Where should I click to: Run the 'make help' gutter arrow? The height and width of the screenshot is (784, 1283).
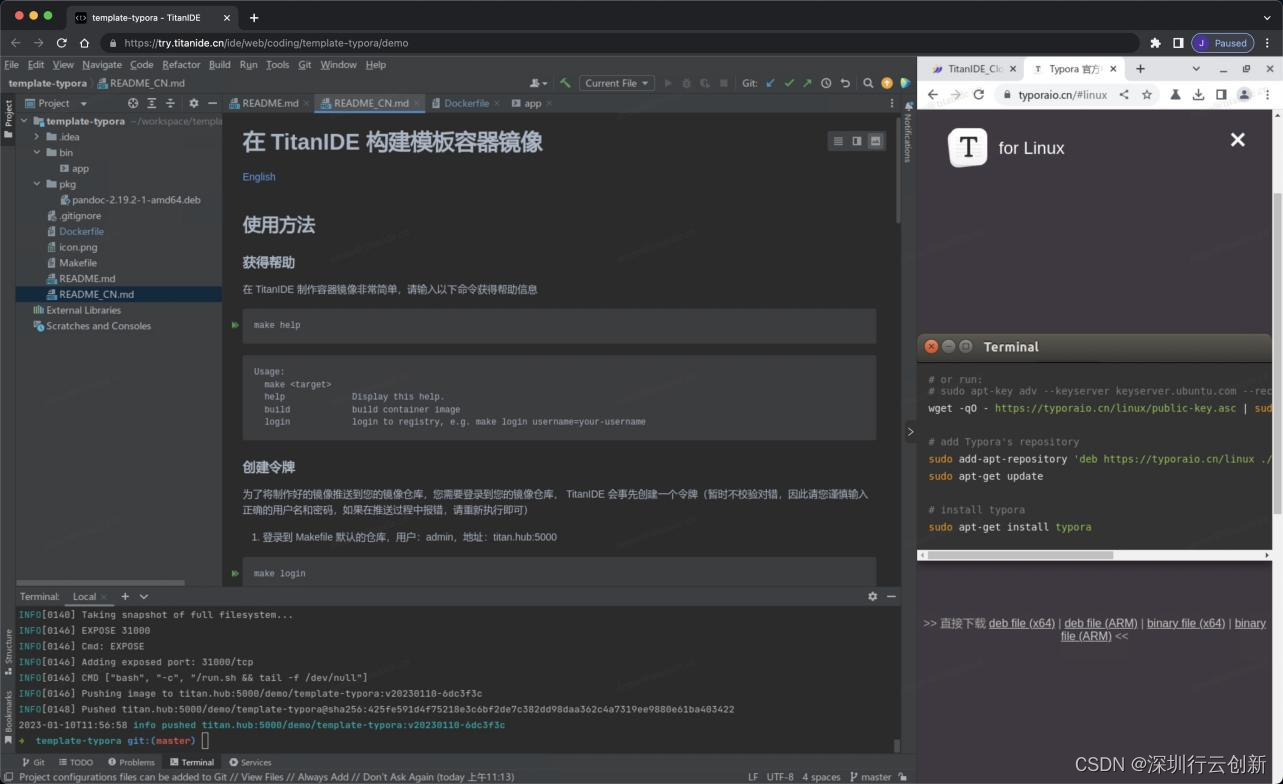tap(235, 325)
